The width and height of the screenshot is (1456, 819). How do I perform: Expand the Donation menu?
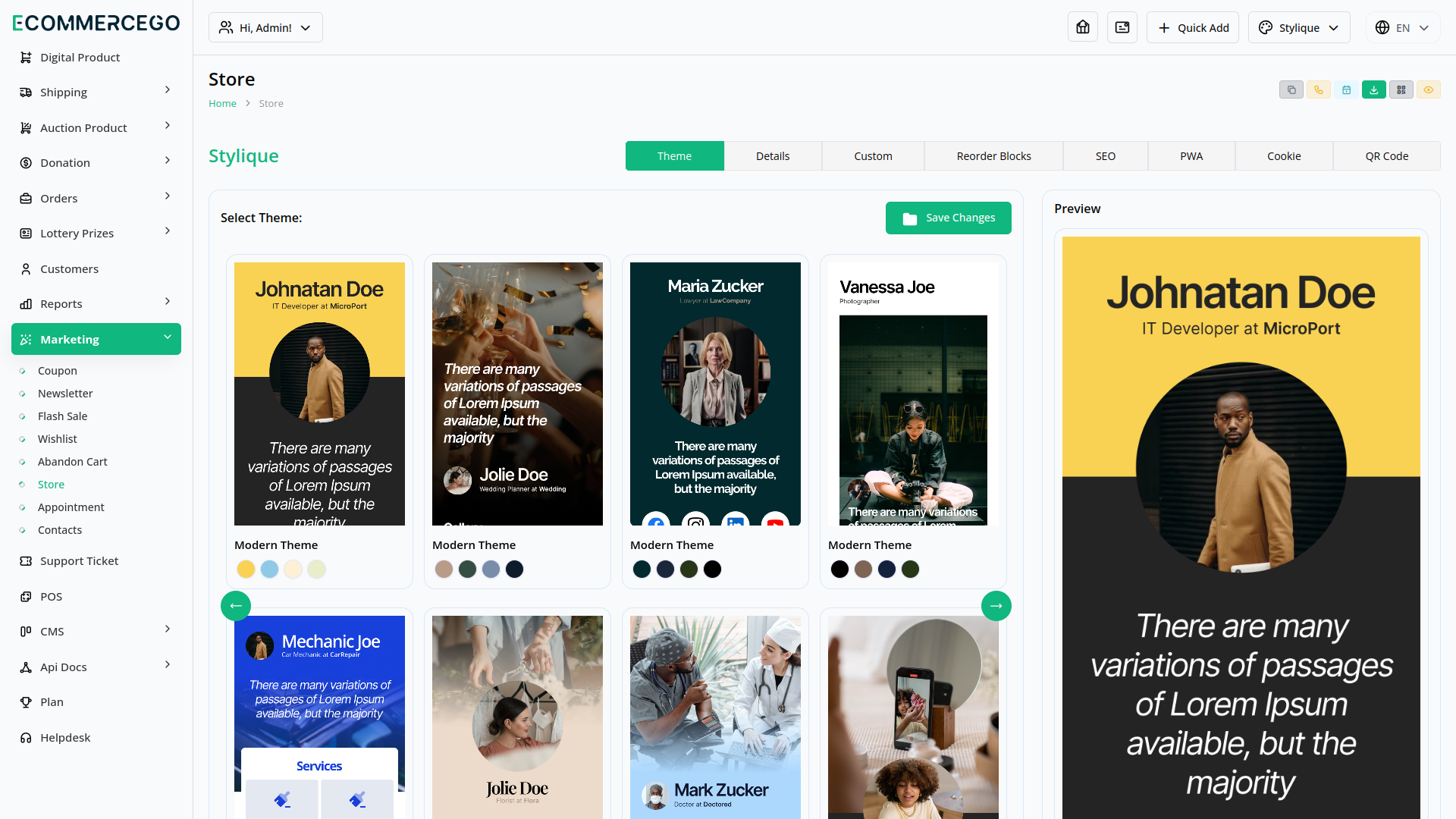coord(96,162)
